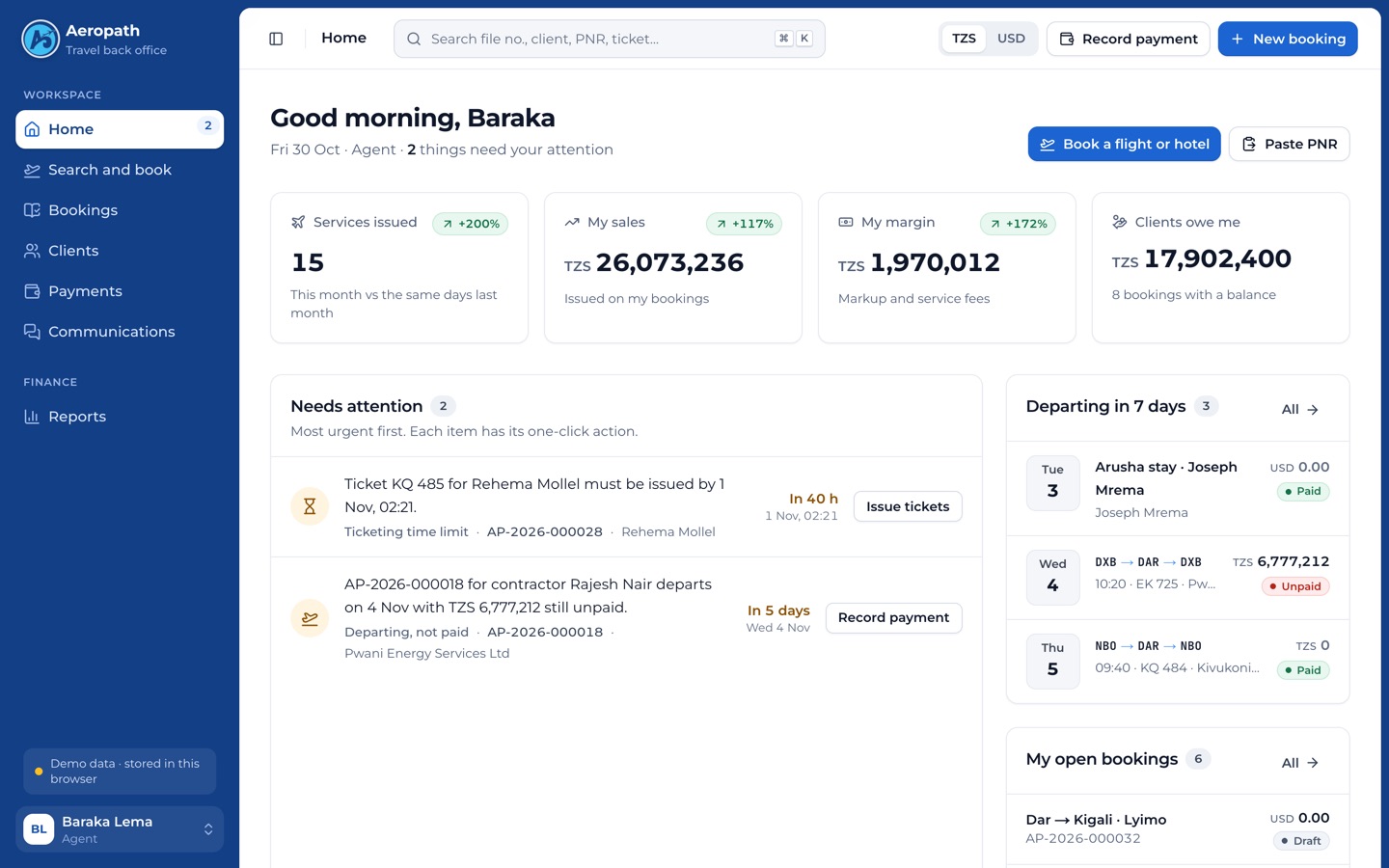Click the search magnifier icon

click(414, 39)
